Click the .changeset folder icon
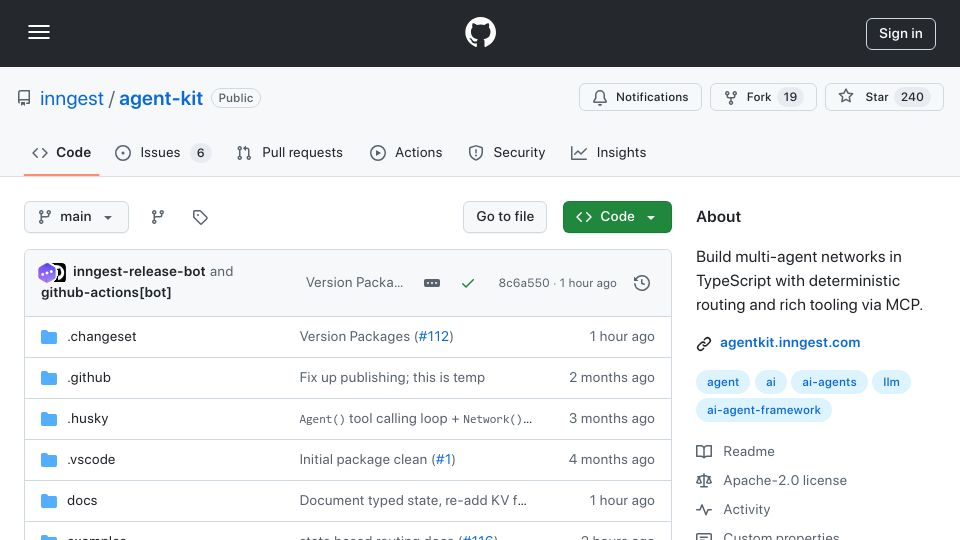This screenshot has height=540, width=960. click(x=49, y=337)
